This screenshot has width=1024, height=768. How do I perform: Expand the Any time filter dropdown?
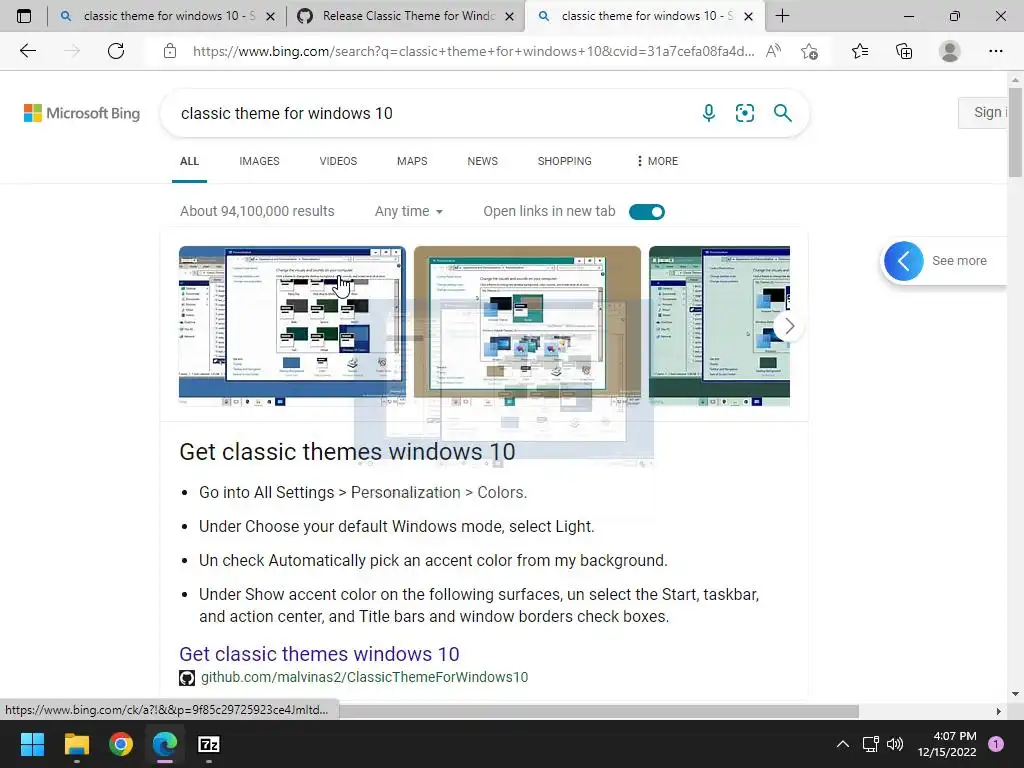pyautogui.click(x=409, y=211)
